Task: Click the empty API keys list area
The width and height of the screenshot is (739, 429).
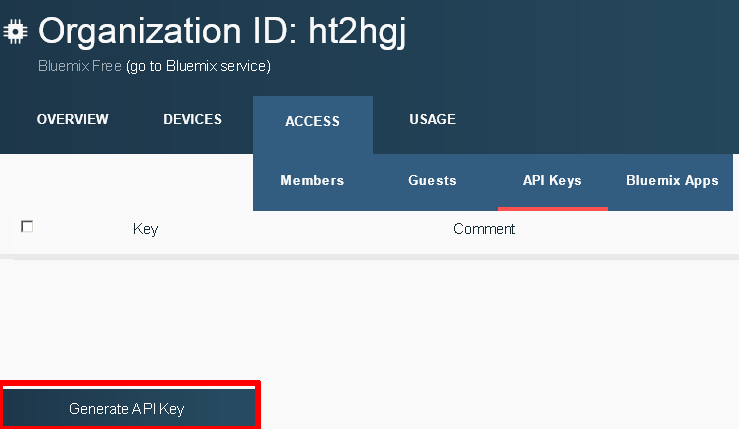Action: click(370, 318)
